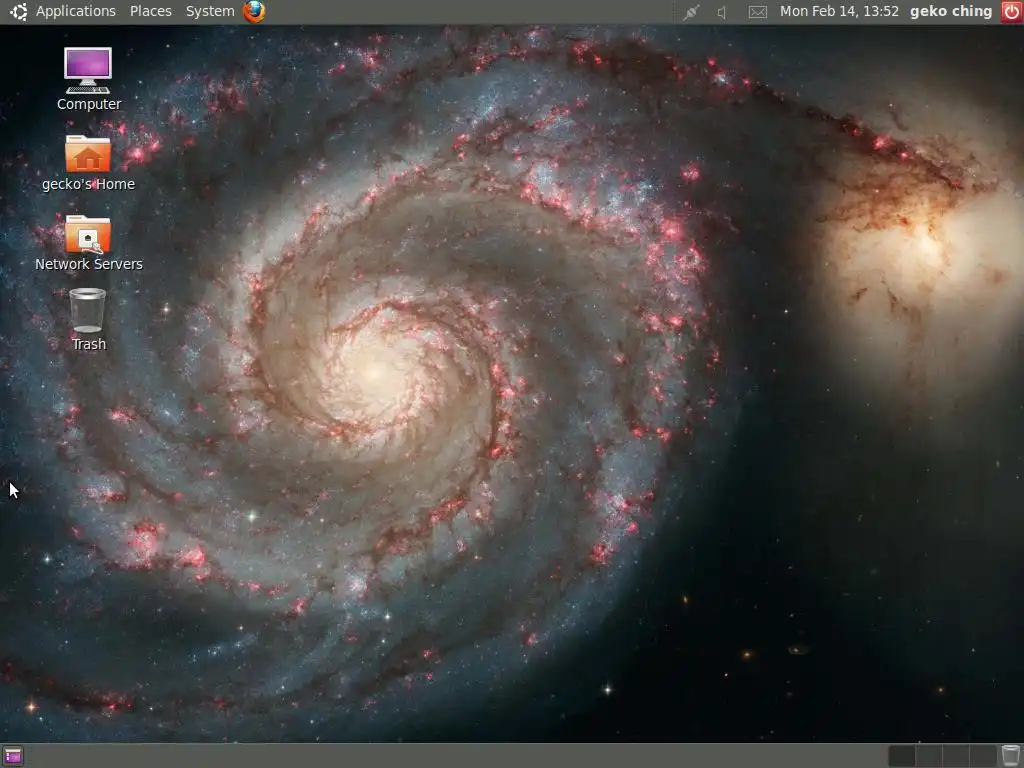Click the Ubuntu logo in top panel
The image size is (1024, 768).
(18, 11)
